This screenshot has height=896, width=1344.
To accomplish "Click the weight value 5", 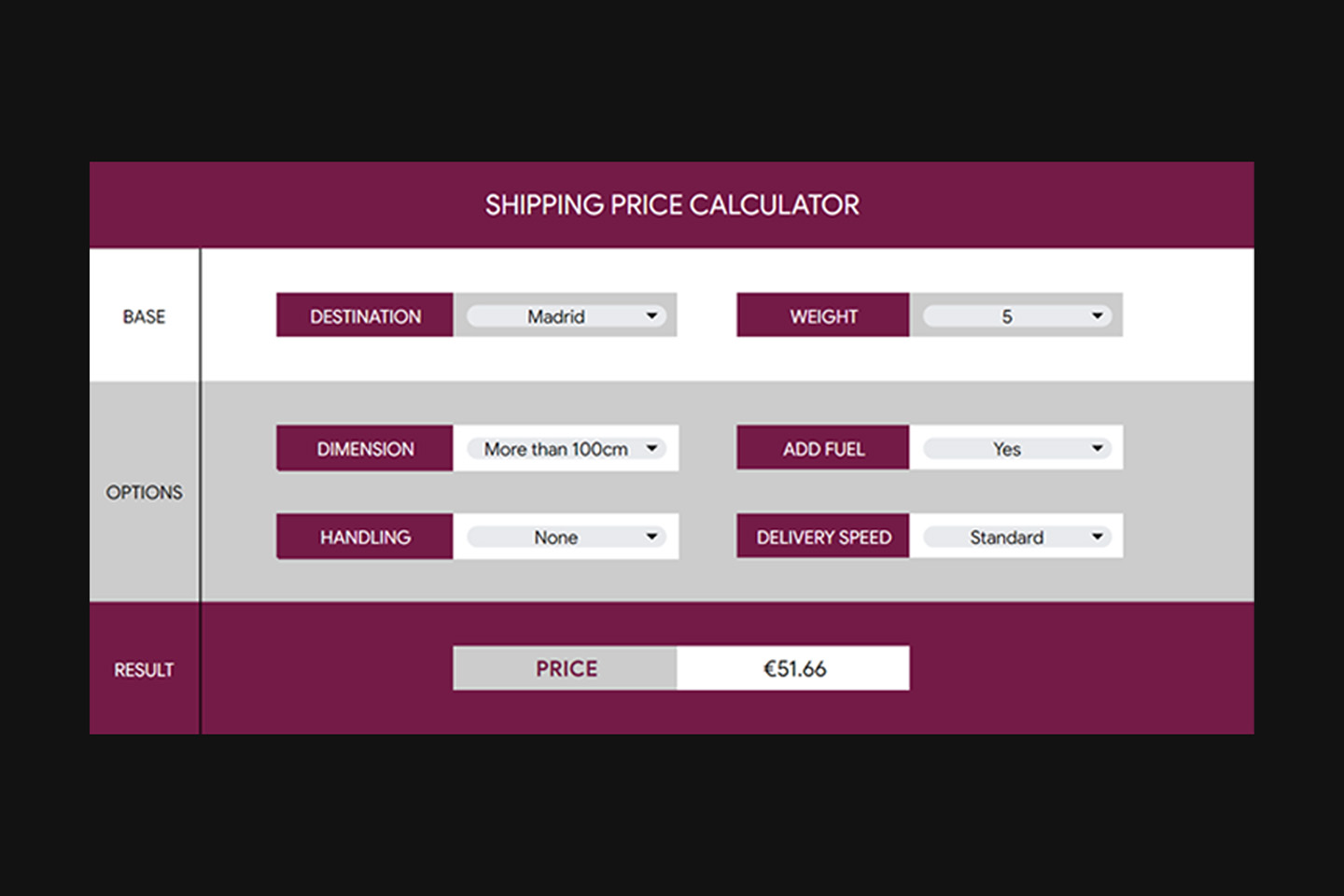I will 1006,316.
